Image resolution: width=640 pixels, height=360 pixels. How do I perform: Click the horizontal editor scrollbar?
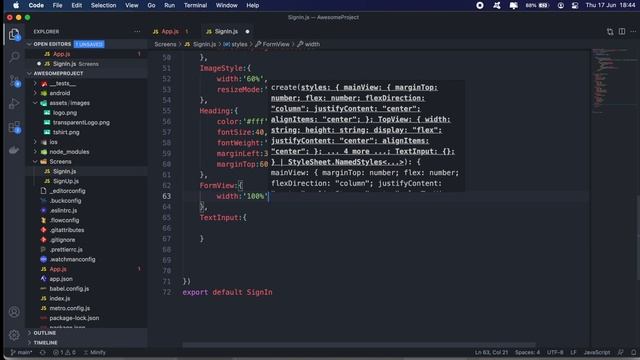[358, 345]
